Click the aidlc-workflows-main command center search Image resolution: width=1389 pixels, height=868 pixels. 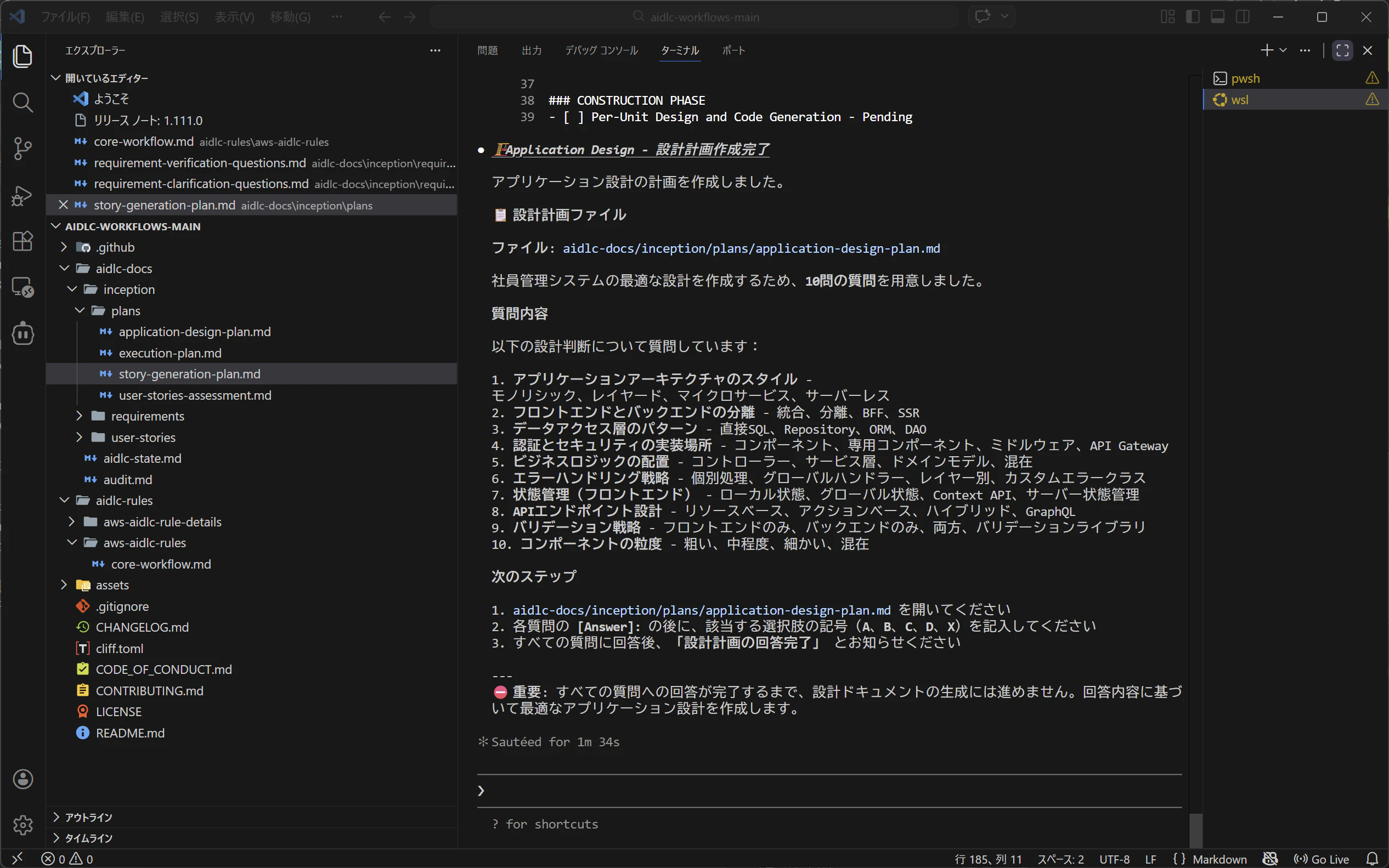(x=693, y=17)
